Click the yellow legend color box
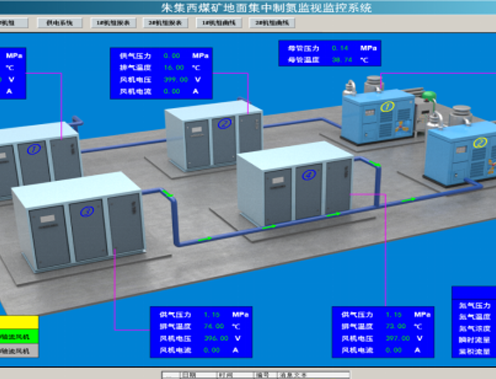Screen dimensions: 496x379 click(x=19, y=322)
